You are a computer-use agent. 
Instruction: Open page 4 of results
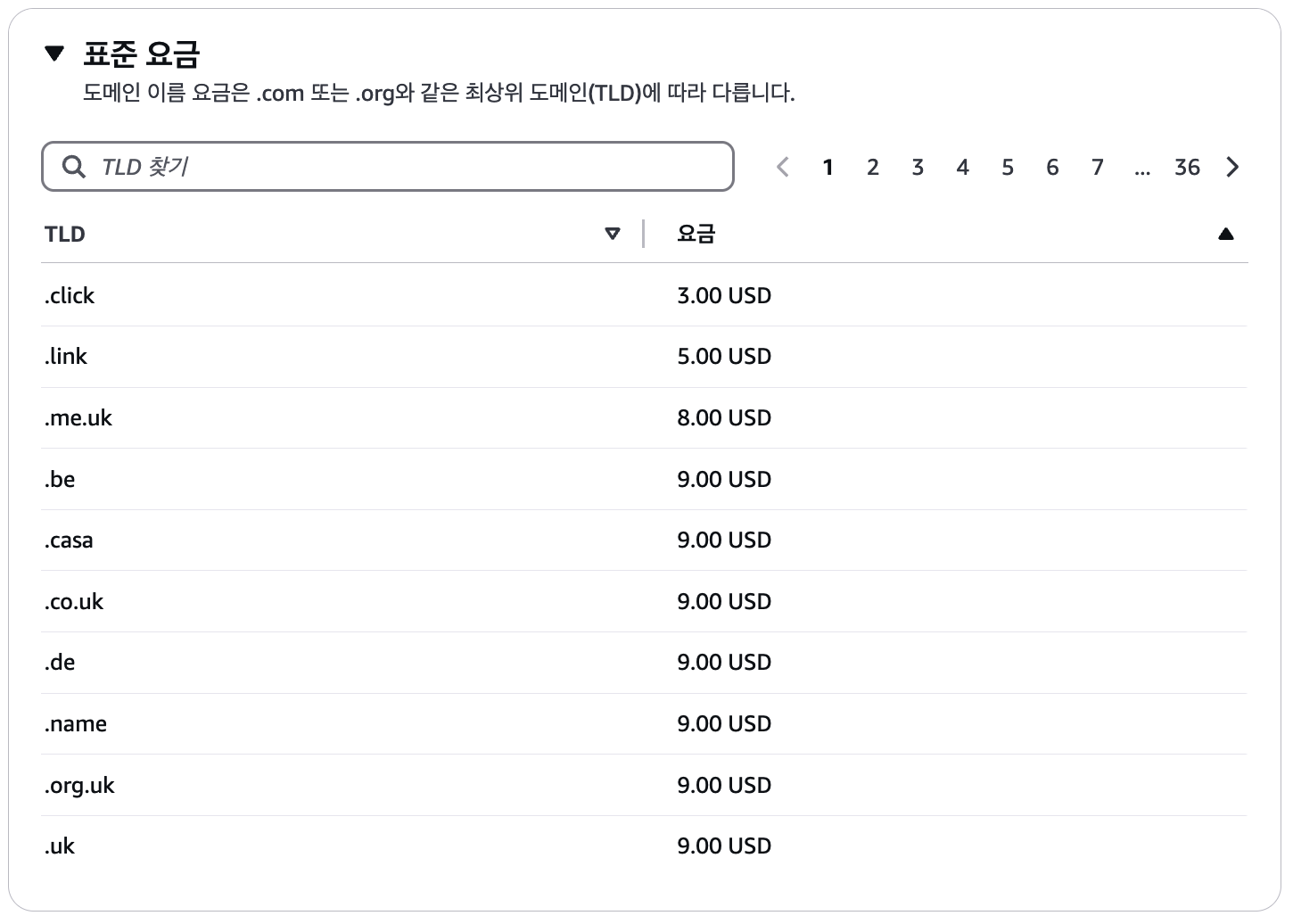[962, 167]
